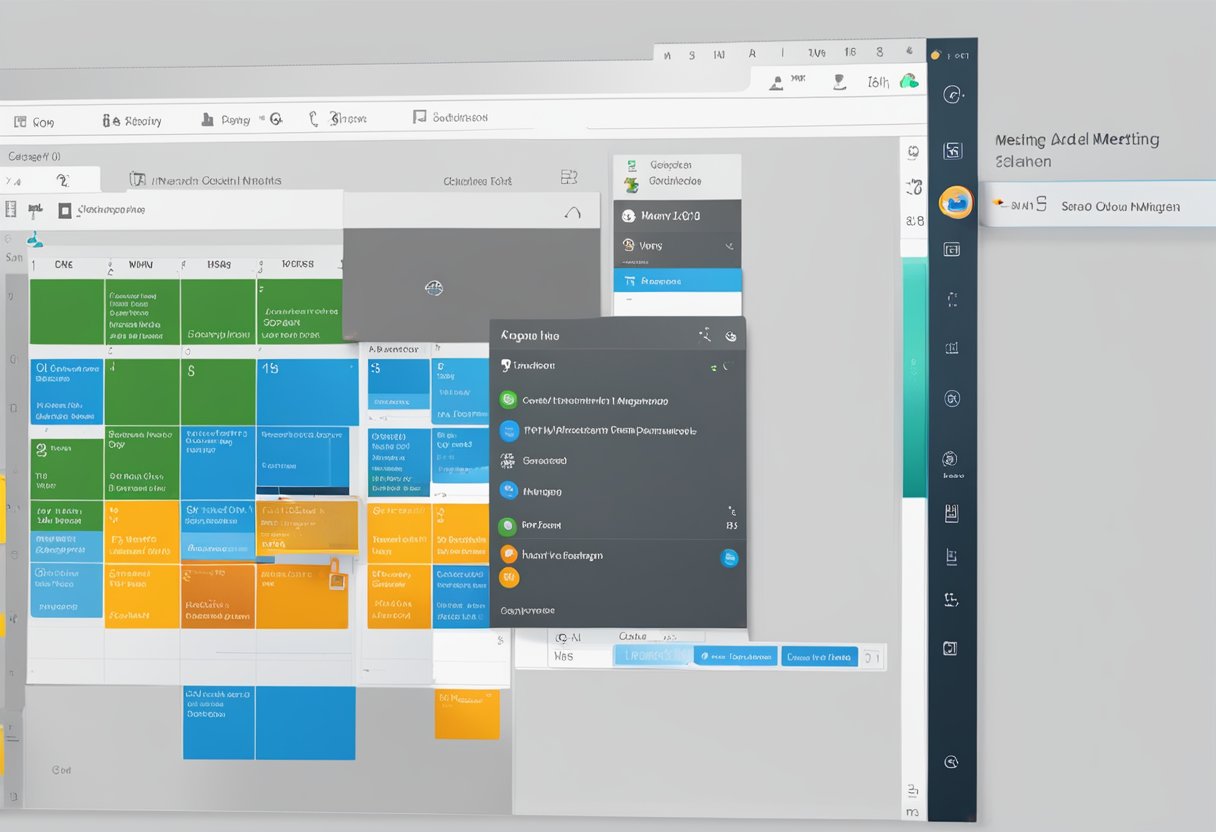Open the Reply tool on the top toolbar
The width and height of the screenshot is (1216, 832).
click(130, 120)
